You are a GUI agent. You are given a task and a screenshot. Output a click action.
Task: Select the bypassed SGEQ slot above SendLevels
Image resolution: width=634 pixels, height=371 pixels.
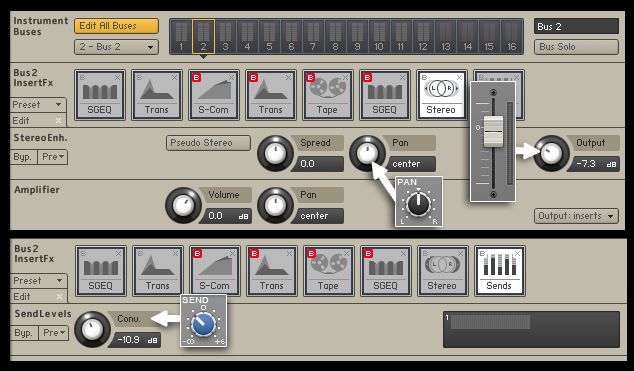(x=385, y=271)
